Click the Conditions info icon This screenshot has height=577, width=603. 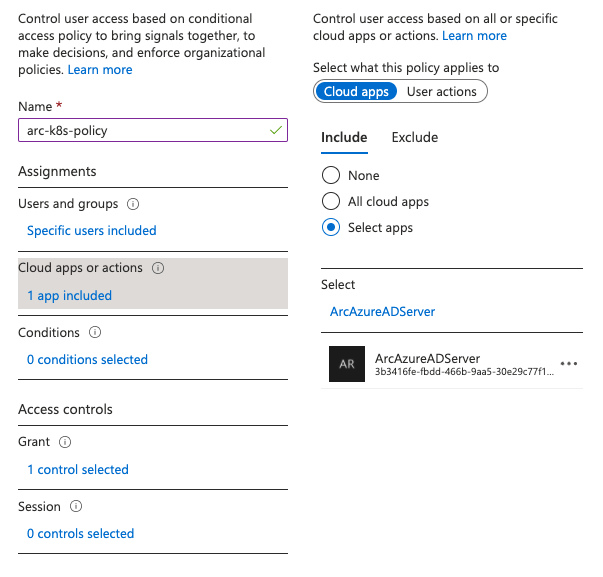[95, 332]
